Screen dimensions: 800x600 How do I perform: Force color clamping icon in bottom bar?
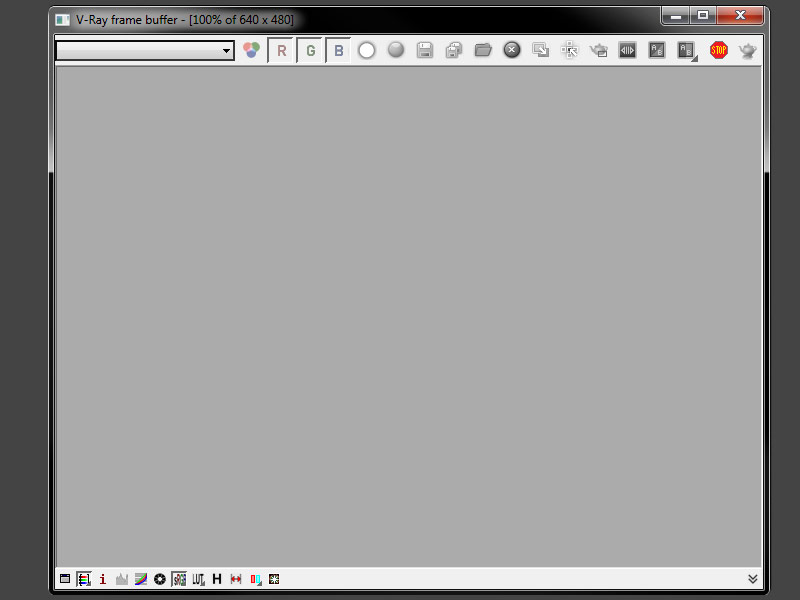coord(84,579)
